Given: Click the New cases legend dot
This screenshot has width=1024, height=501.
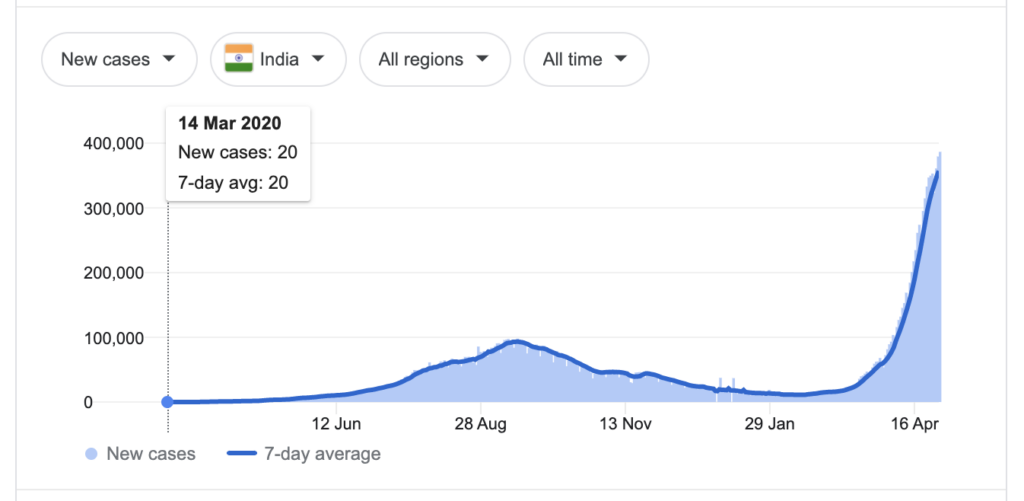Looking at the screenshot, I should tap(92, 454).
